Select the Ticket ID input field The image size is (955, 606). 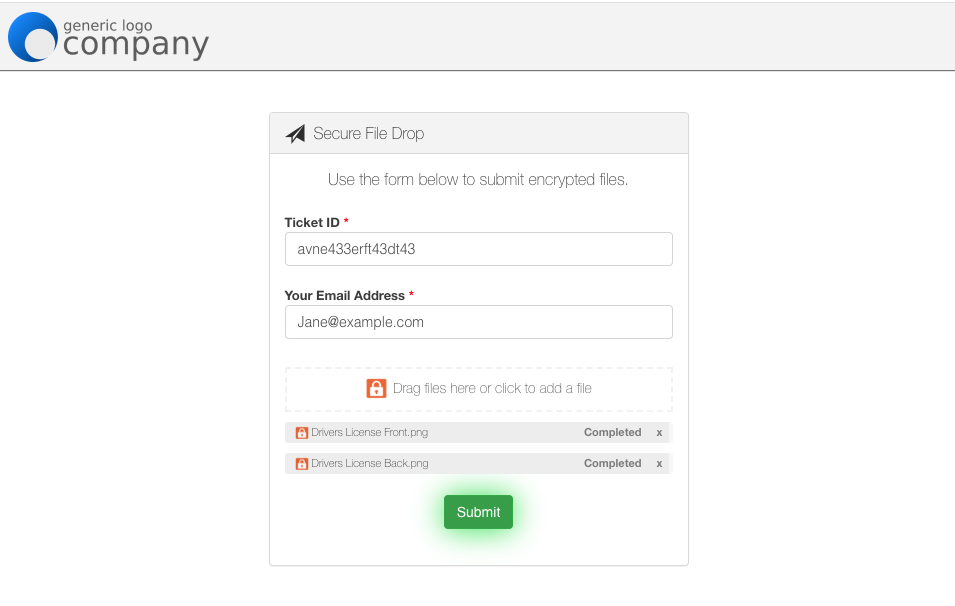click(x=478, y=248)
